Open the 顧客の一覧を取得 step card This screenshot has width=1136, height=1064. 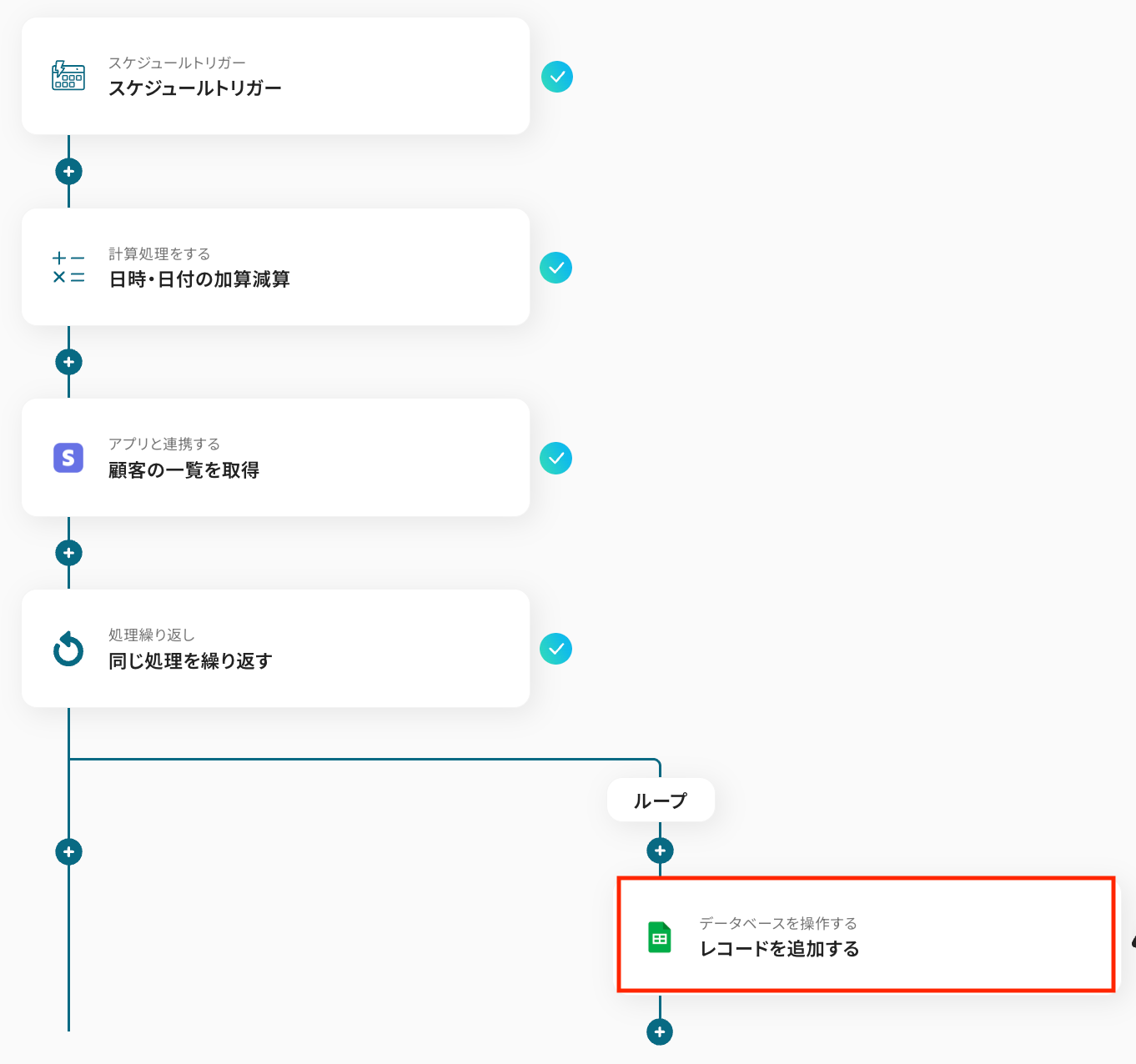point(275,458)
